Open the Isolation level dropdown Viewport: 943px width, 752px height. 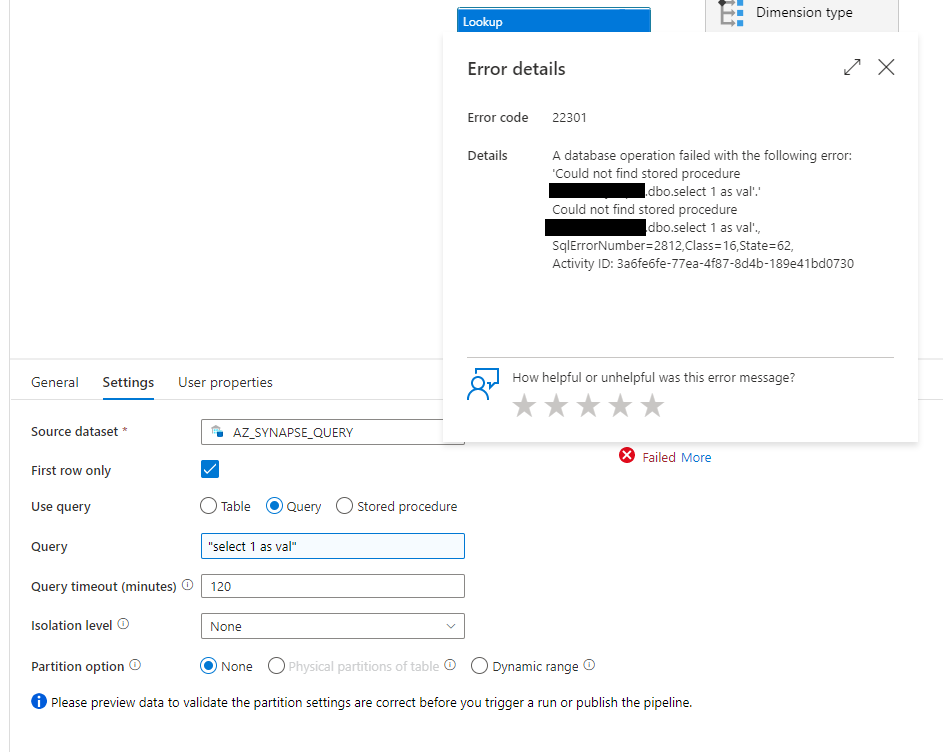[449, 625]
